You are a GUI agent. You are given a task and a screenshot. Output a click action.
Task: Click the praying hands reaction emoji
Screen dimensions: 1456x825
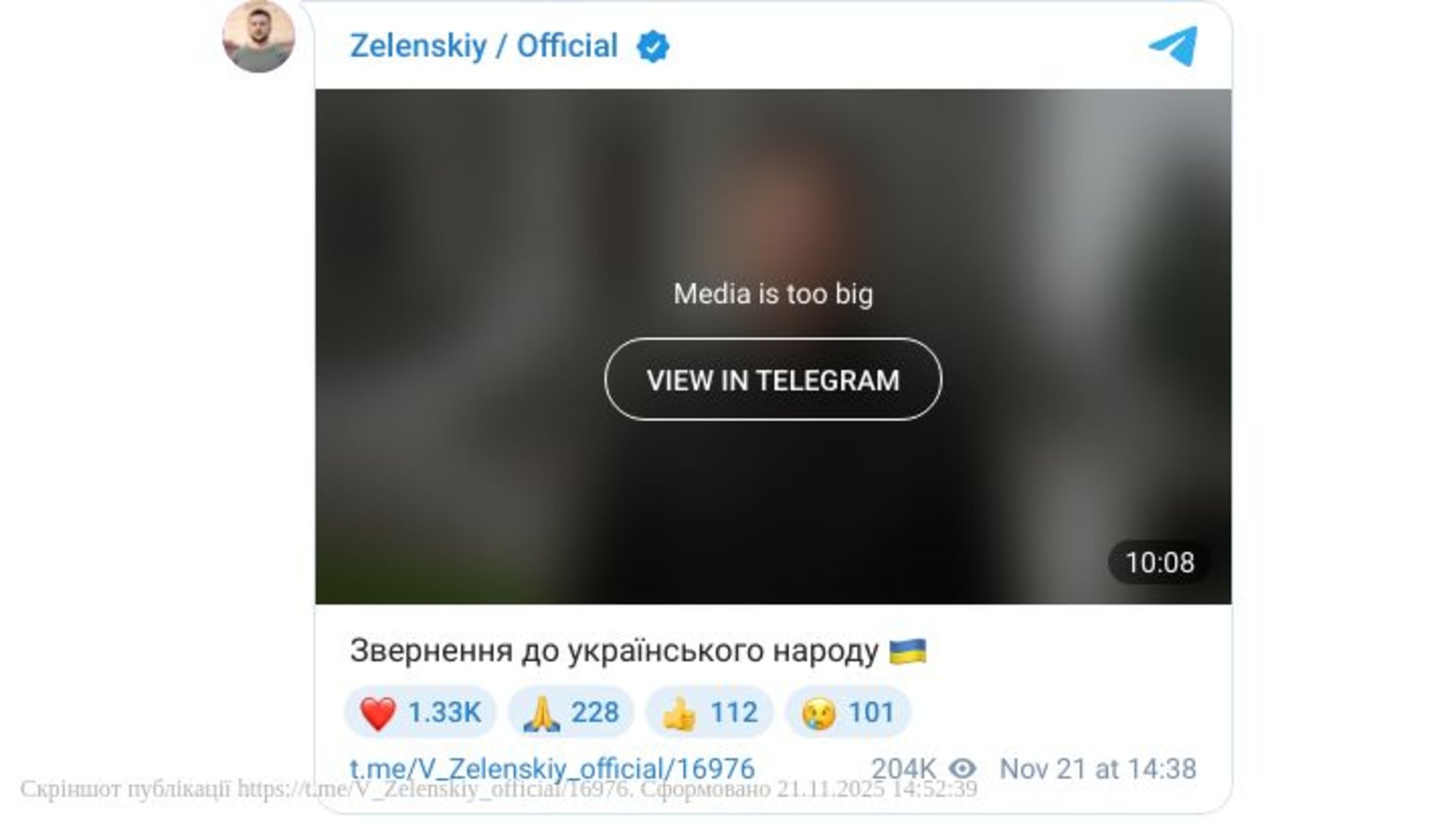(541, 713)
